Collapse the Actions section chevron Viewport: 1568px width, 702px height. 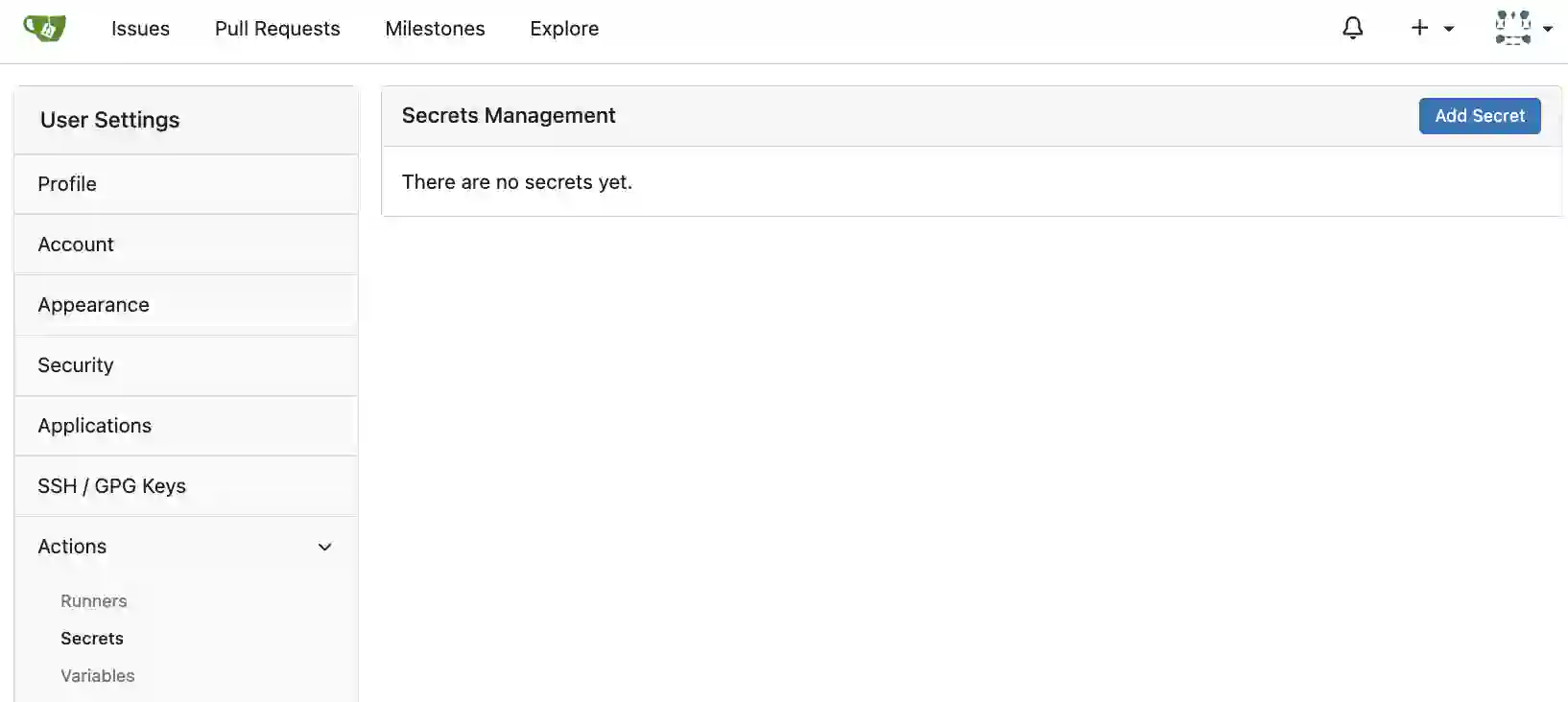click(x=325, y=547)
